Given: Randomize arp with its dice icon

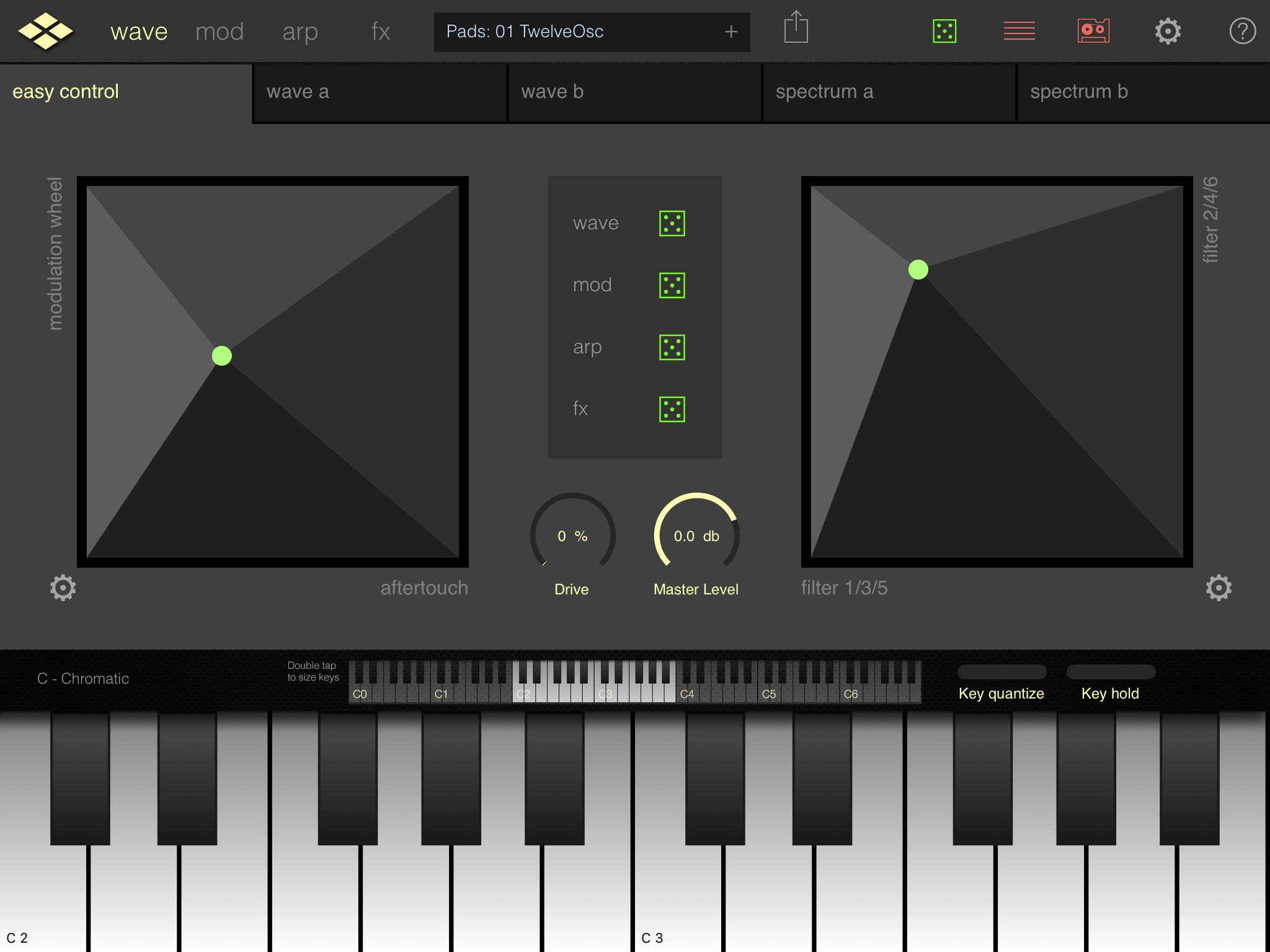Looking at the screenshot, I should click(672, 347).
